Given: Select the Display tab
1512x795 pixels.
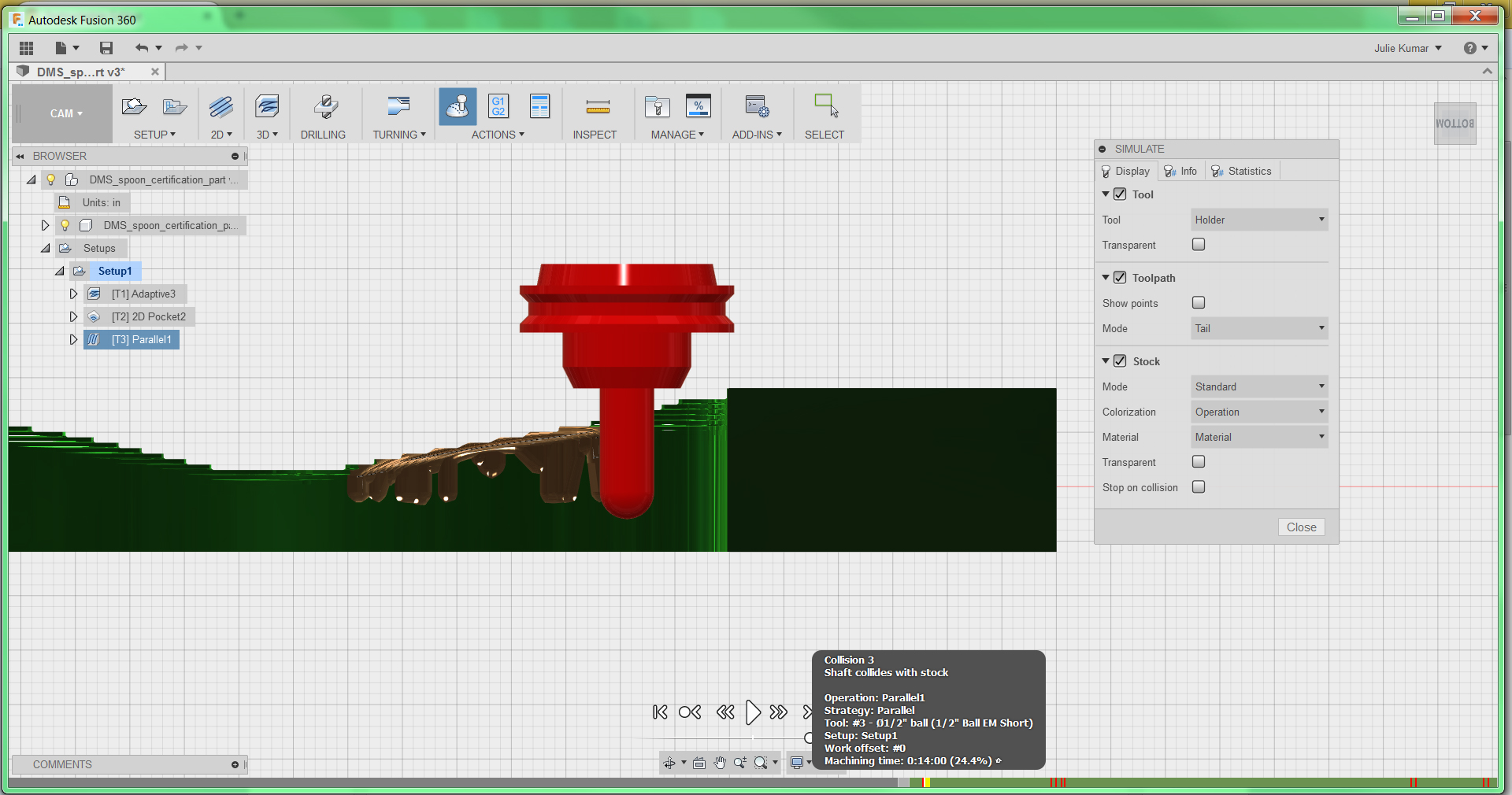Looking at the screenshot, I should [x=1125, y=171].
